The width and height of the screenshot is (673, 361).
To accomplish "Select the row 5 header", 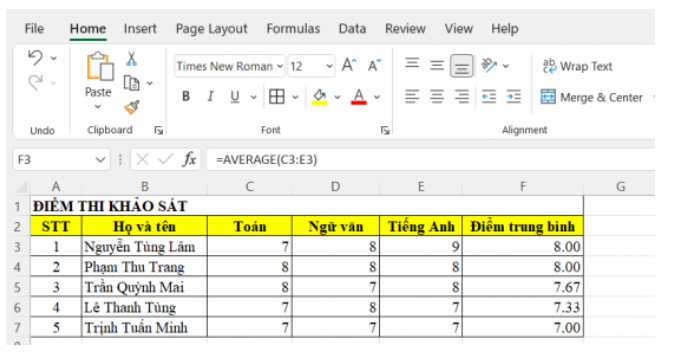I will tap(18, 287).
